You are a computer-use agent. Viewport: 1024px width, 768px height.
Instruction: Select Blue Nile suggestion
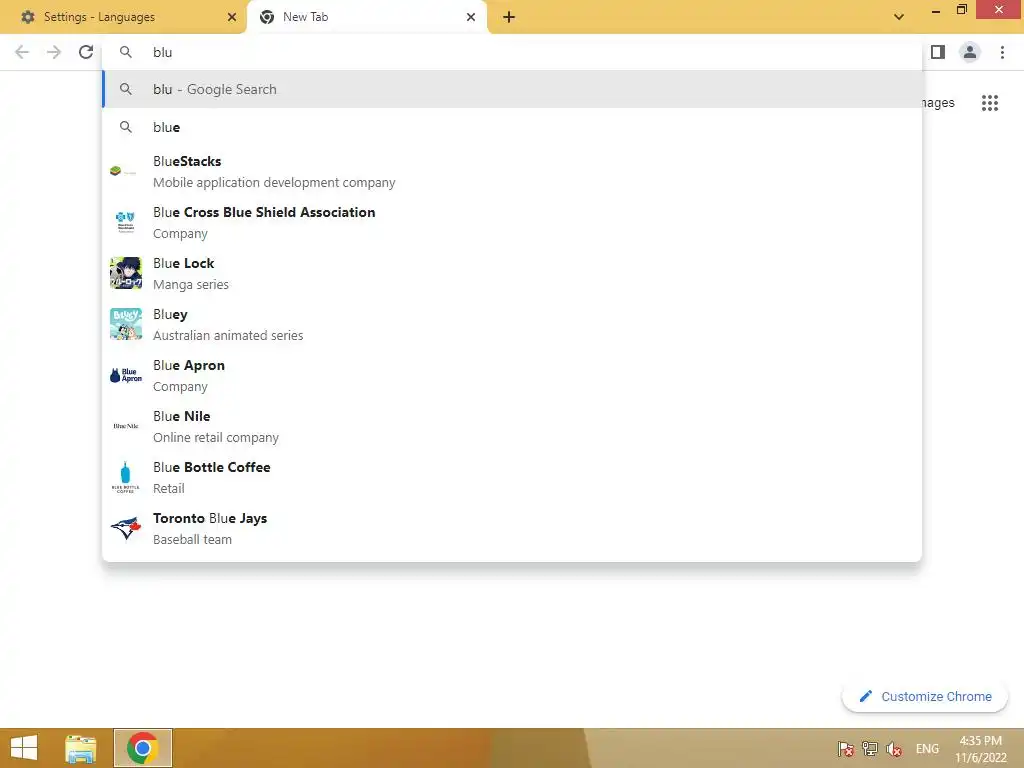point(513,426)
